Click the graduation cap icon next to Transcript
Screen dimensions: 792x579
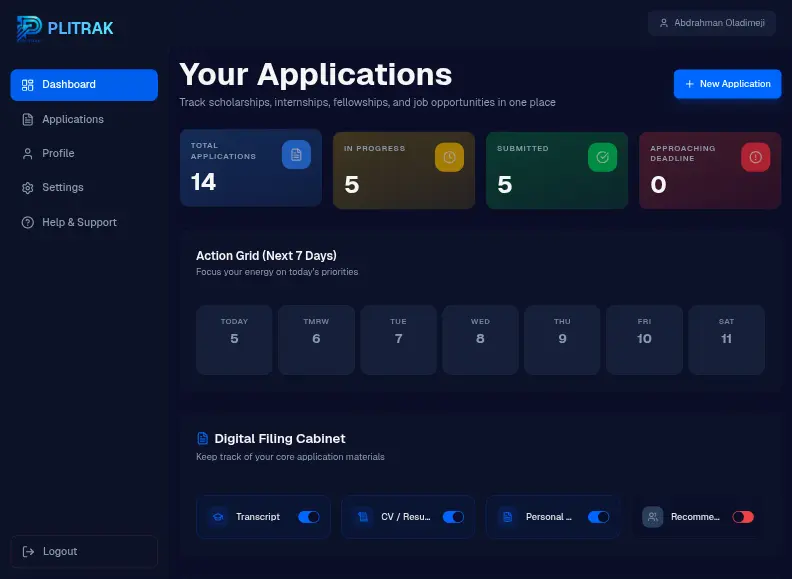[218, 517]
